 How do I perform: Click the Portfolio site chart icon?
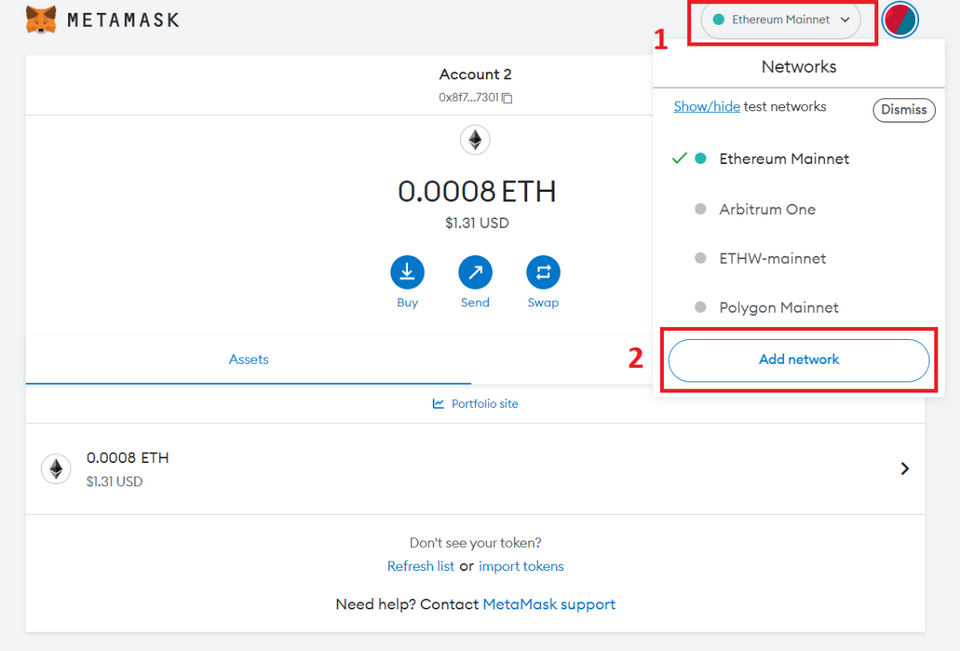(438, 404)
